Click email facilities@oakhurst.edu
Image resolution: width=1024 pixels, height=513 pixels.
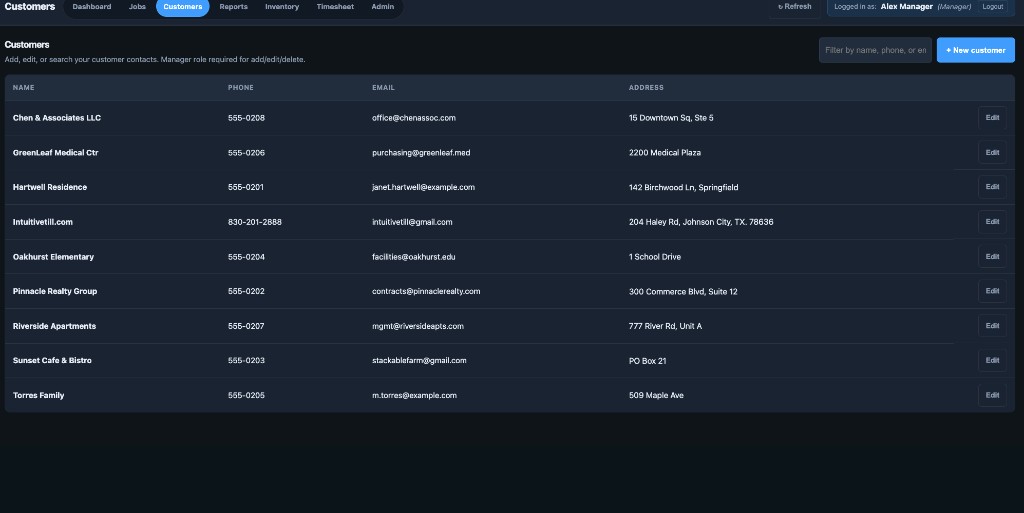pos(413,256)
